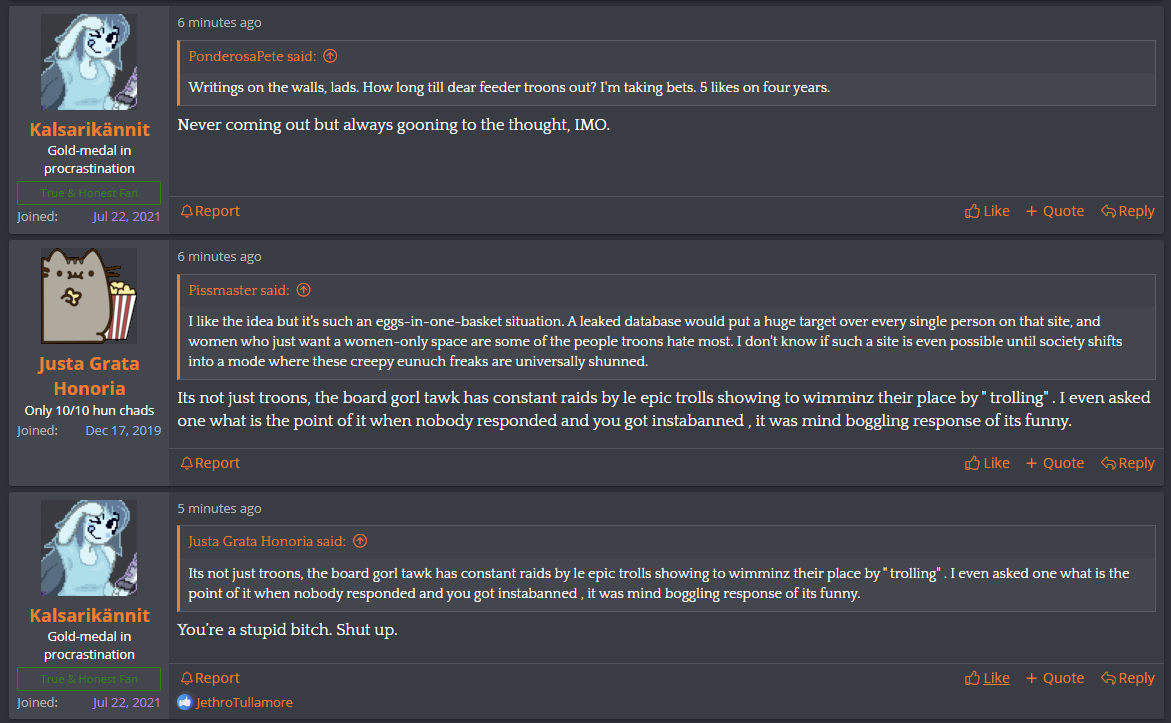The height and width of the screenshot is (723, 1171).
Task: Click the Kalsarikännit avatar on the 5-minutes-ago post
Action: [x=89, y=548]
